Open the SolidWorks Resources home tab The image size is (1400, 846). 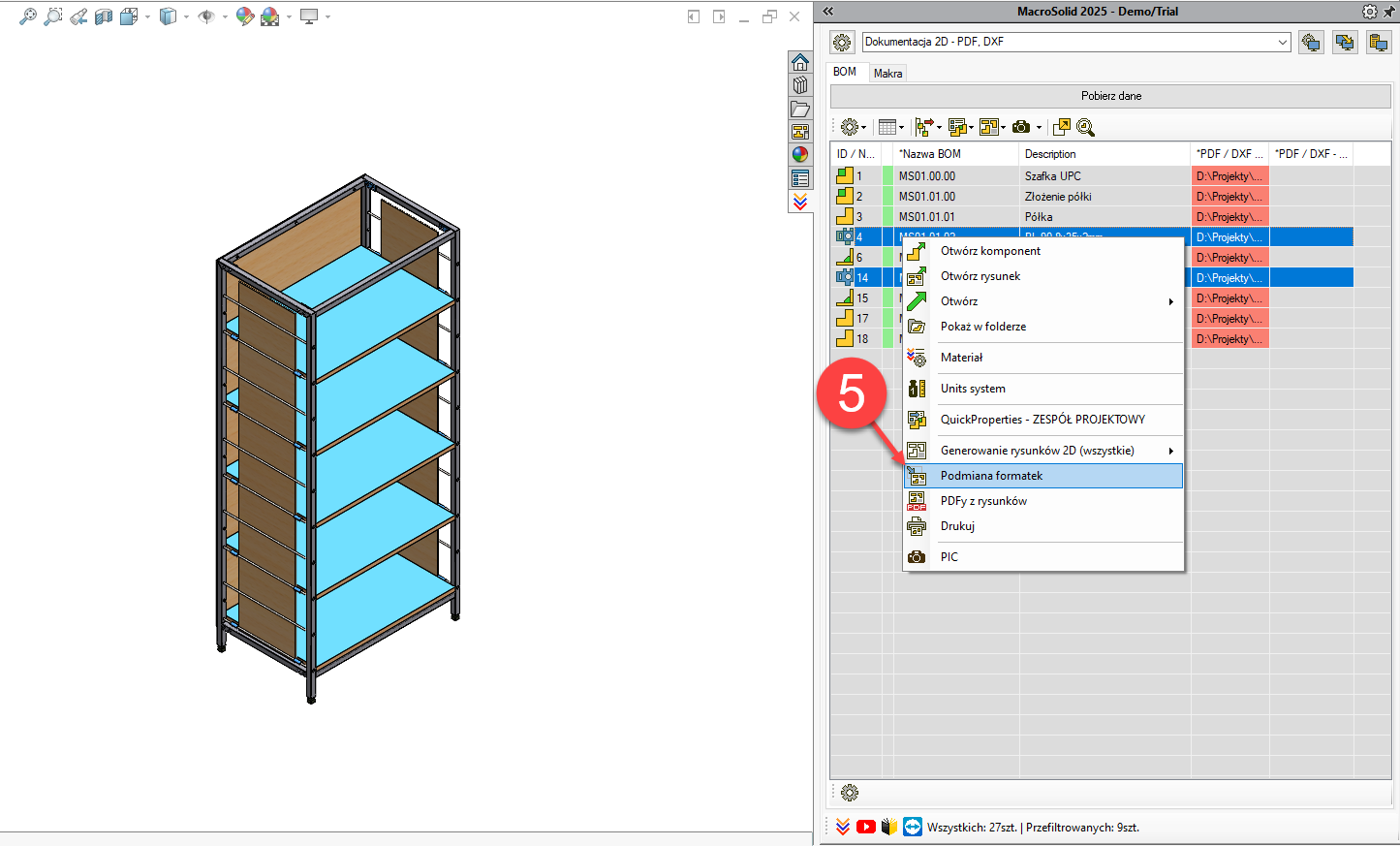[x=800, y=62]
